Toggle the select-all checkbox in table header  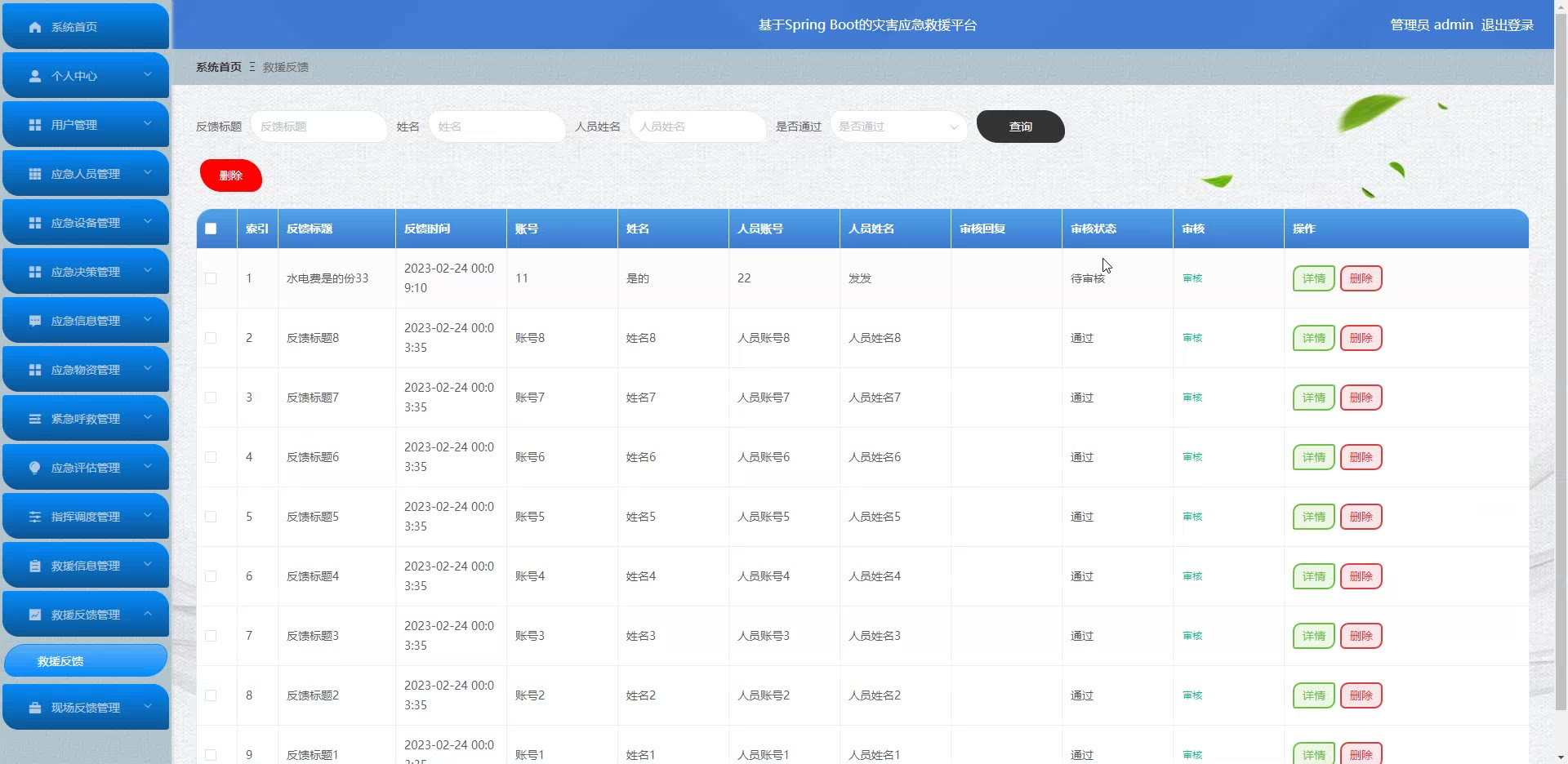pos(211,229)
